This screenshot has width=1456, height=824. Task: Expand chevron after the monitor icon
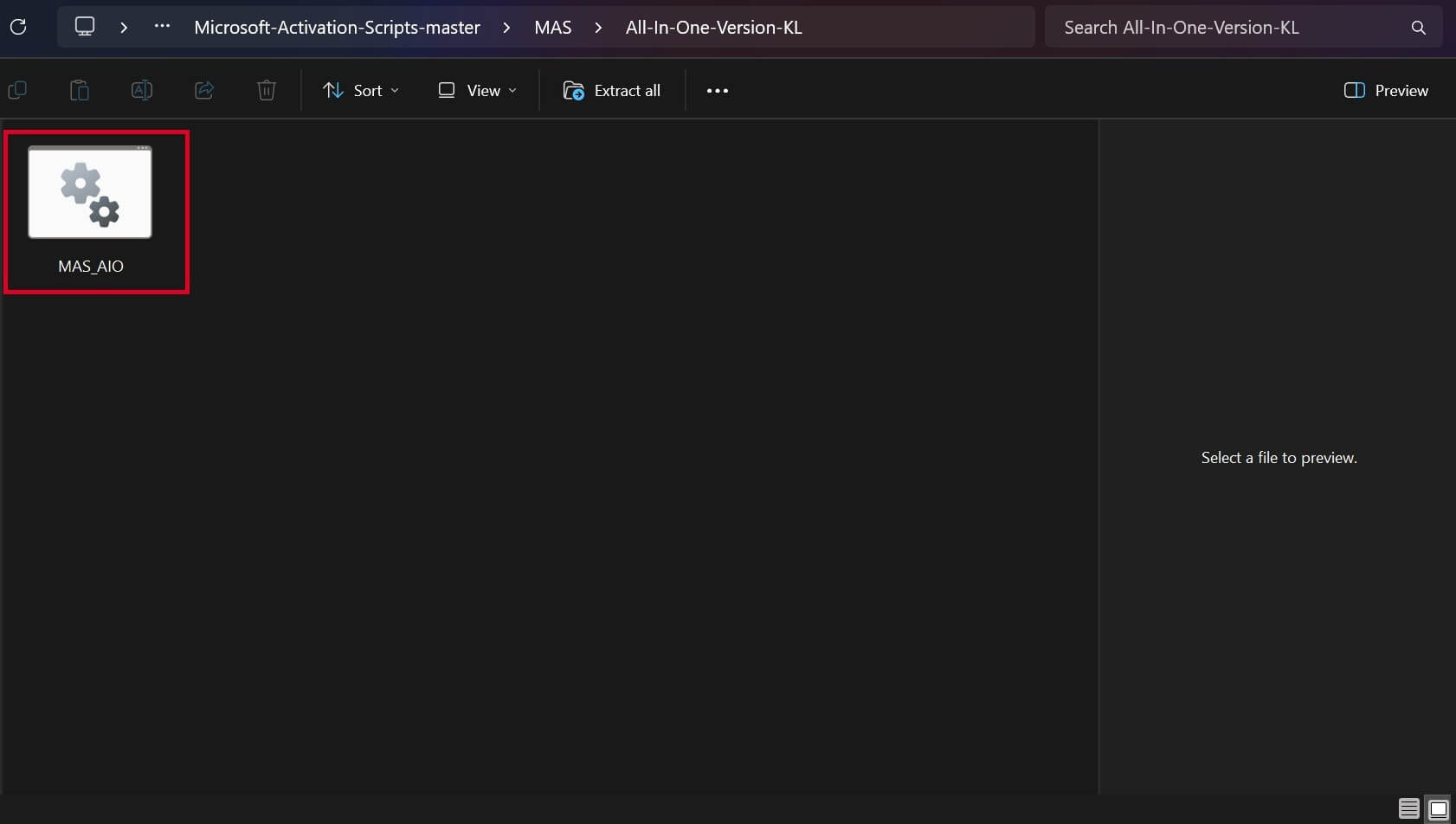(x=124, y=27)
